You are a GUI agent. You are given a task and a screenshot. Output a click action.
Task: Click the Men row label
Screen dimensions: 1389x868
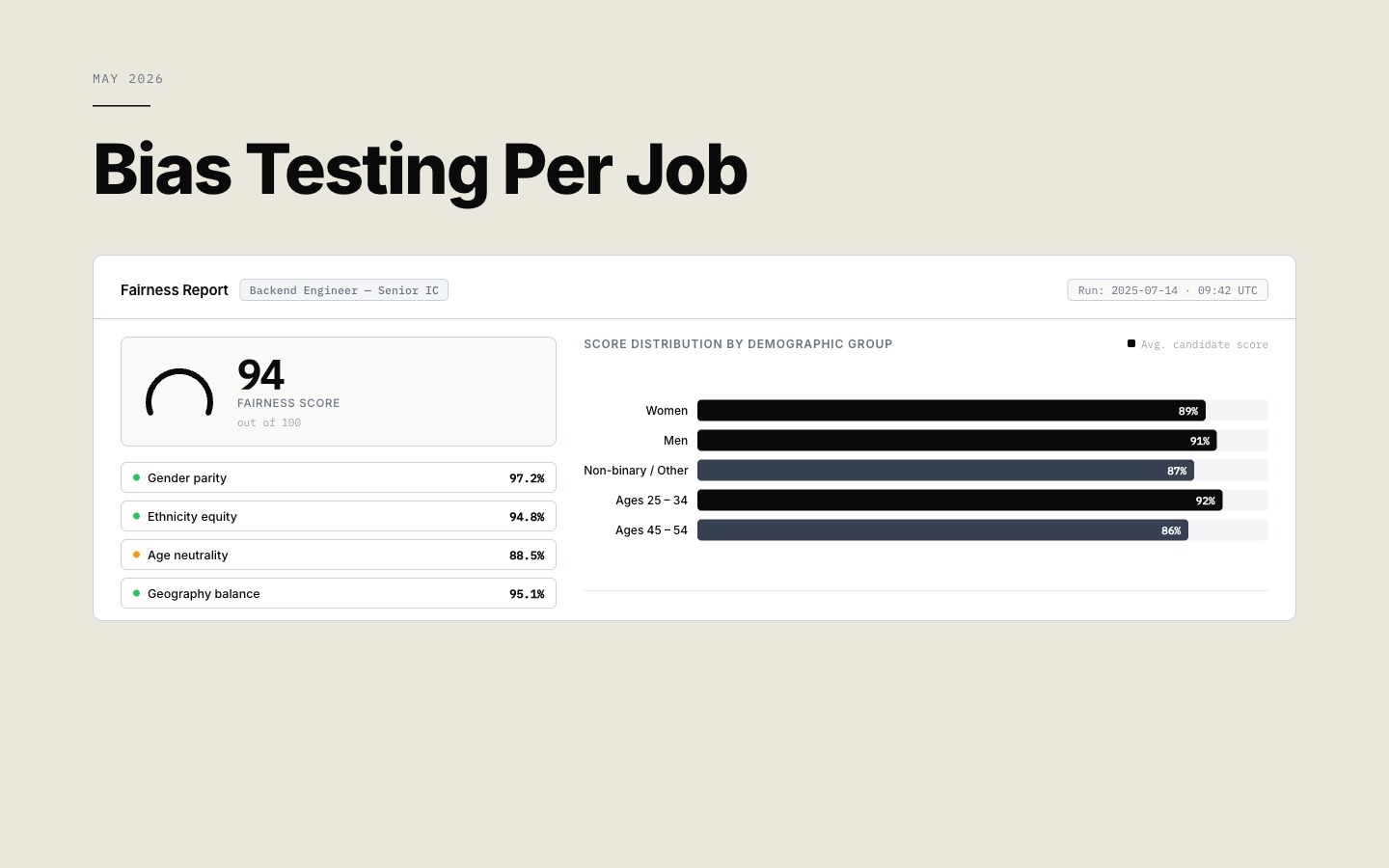coord(676,441)
